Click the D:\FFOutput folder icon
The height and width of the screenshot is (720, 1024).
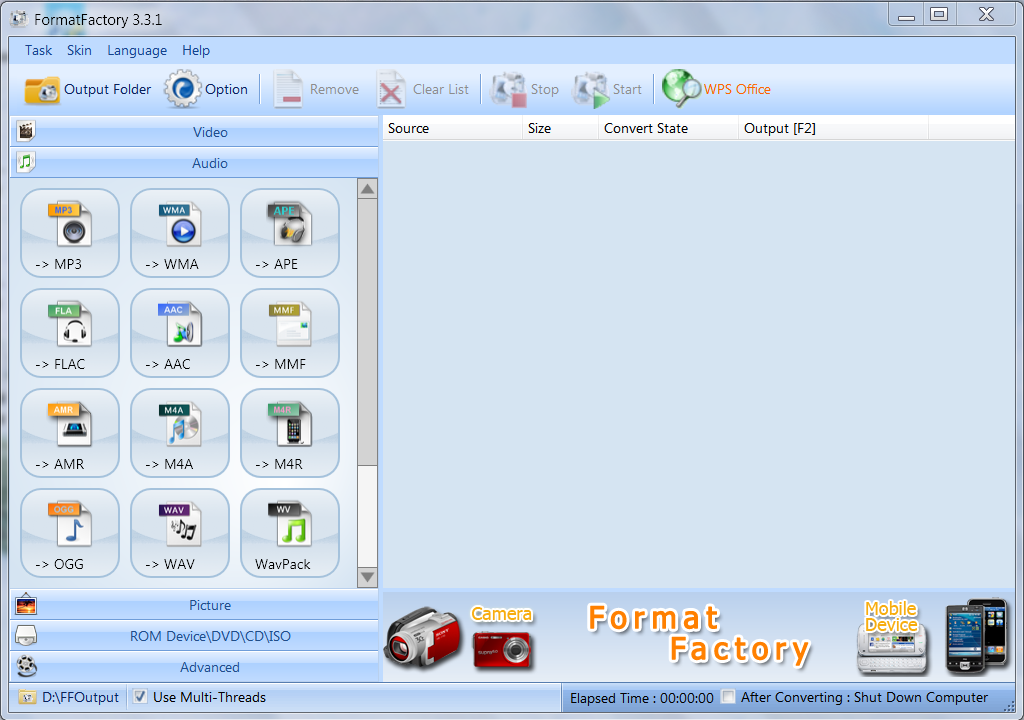pyautogui.click(x=27, y=697)
